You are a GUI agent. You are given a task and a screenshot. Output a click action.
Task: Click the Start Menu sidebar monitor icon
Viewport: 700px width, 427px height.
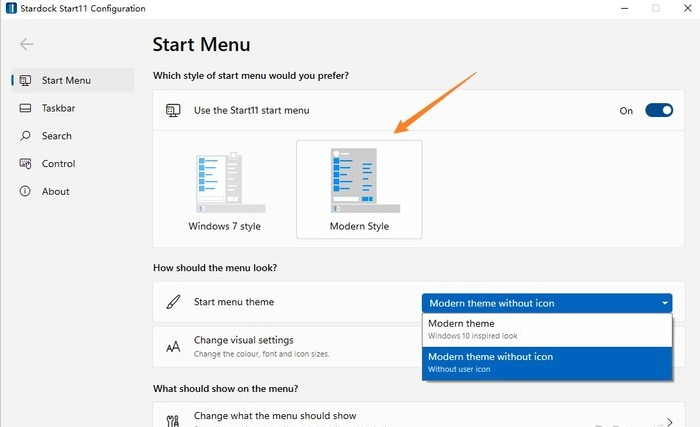(x=25, y=80)
